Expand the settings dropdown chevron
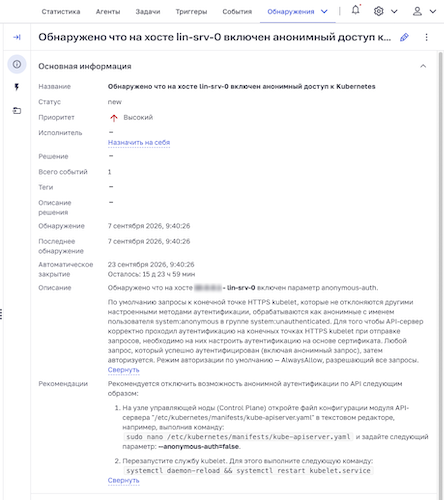This screenshot has height=500, width=444. 394,11
